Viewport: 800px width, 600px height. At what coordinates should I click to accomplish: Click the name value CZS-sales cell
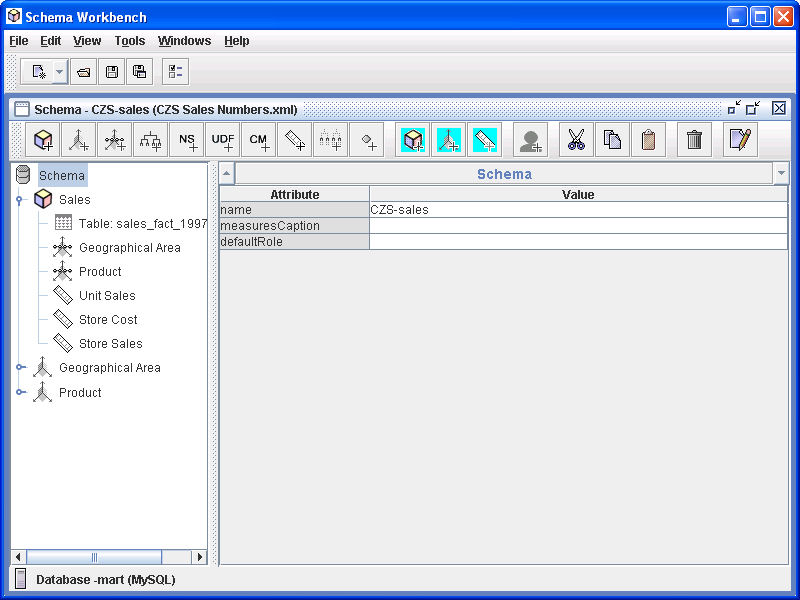pyautogui.click(x=579, y=210)
